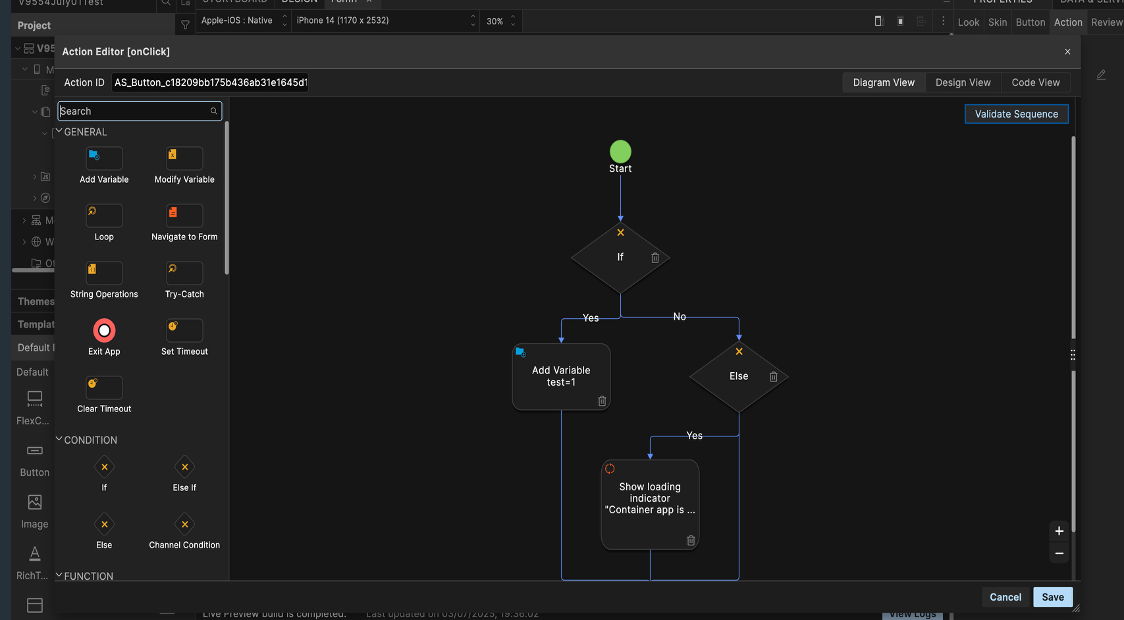The image size is (1124, 620).
Task: Pick the Try-Catch action icon
Action: coord(184,272)
